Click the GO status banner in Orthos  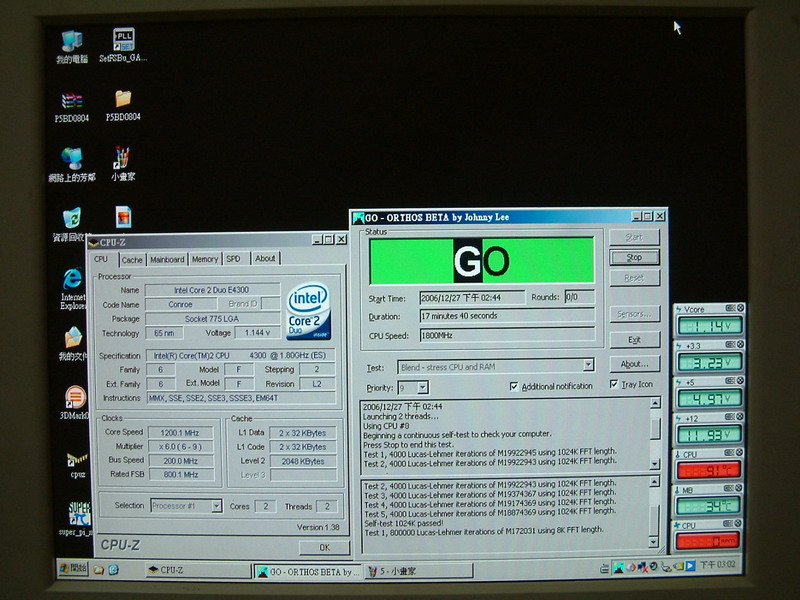[482, 261]
